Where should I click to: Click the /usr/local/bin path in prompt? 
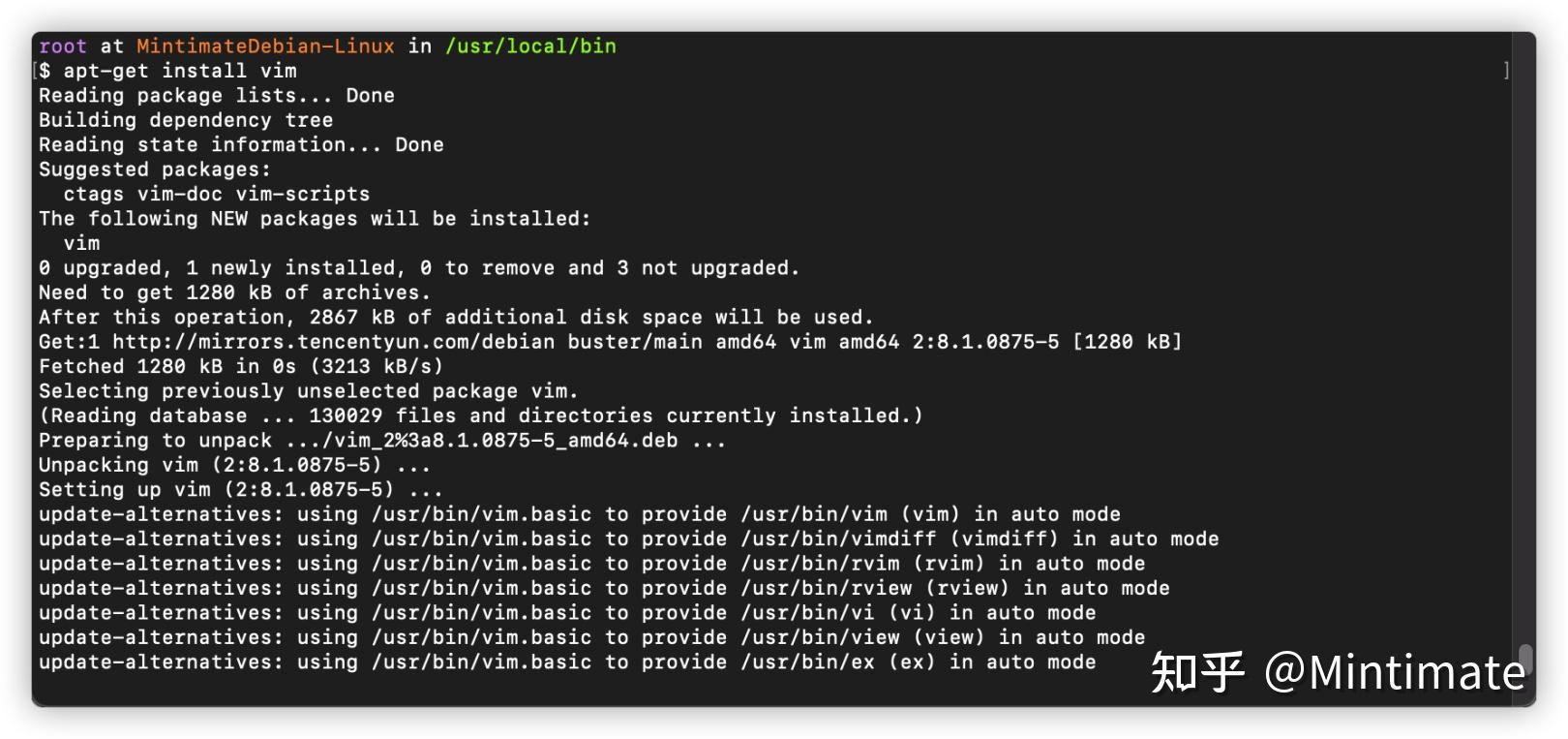(530, 46)
